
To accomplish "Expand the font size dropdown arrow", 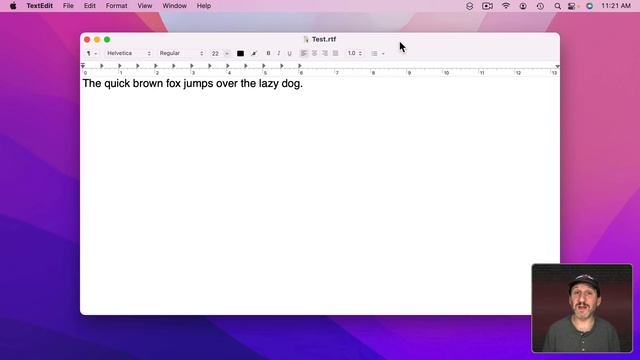I will click(227, 53).
